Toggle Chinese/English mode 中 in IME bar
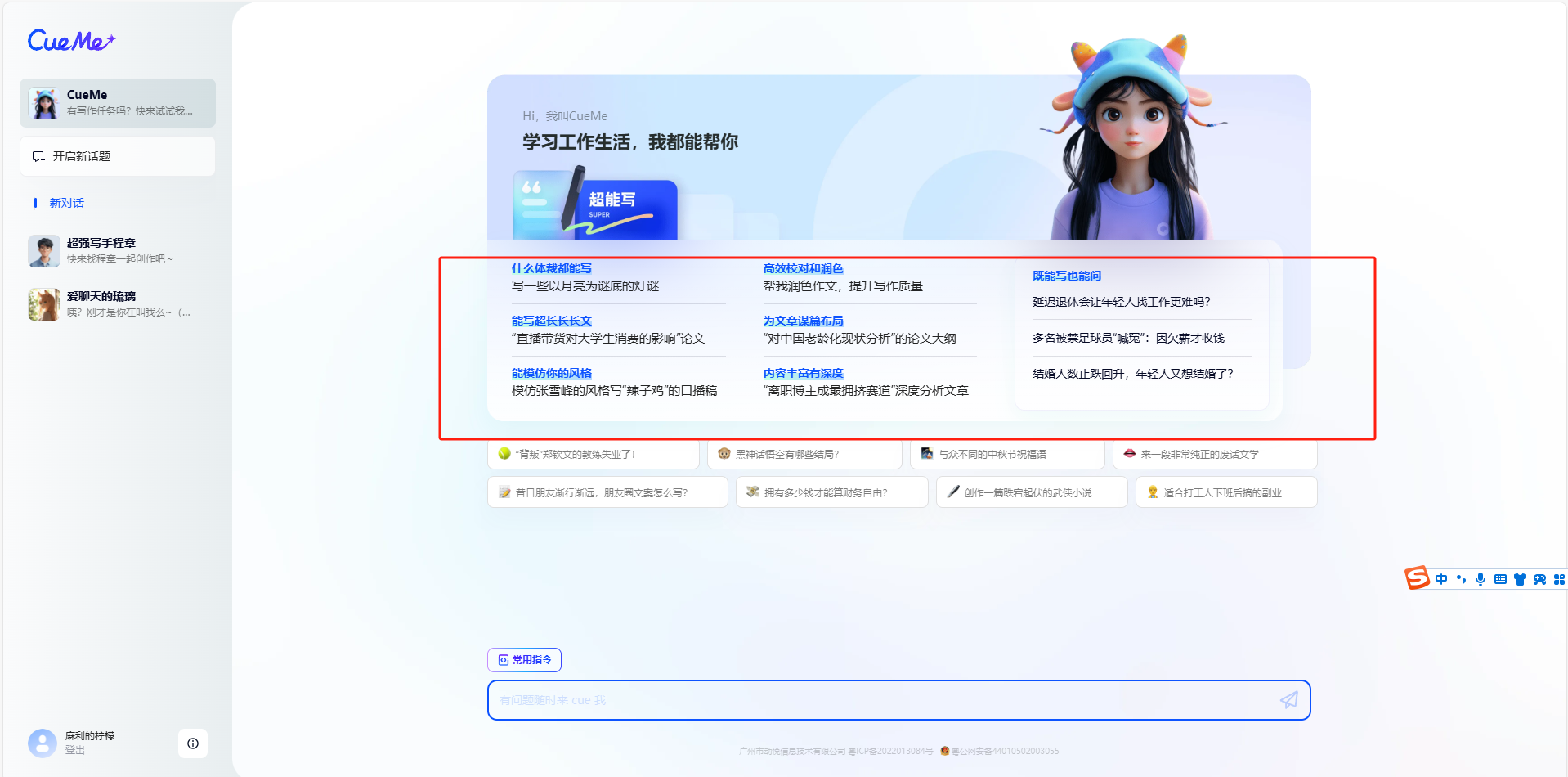 click(x=1441, y=579)
